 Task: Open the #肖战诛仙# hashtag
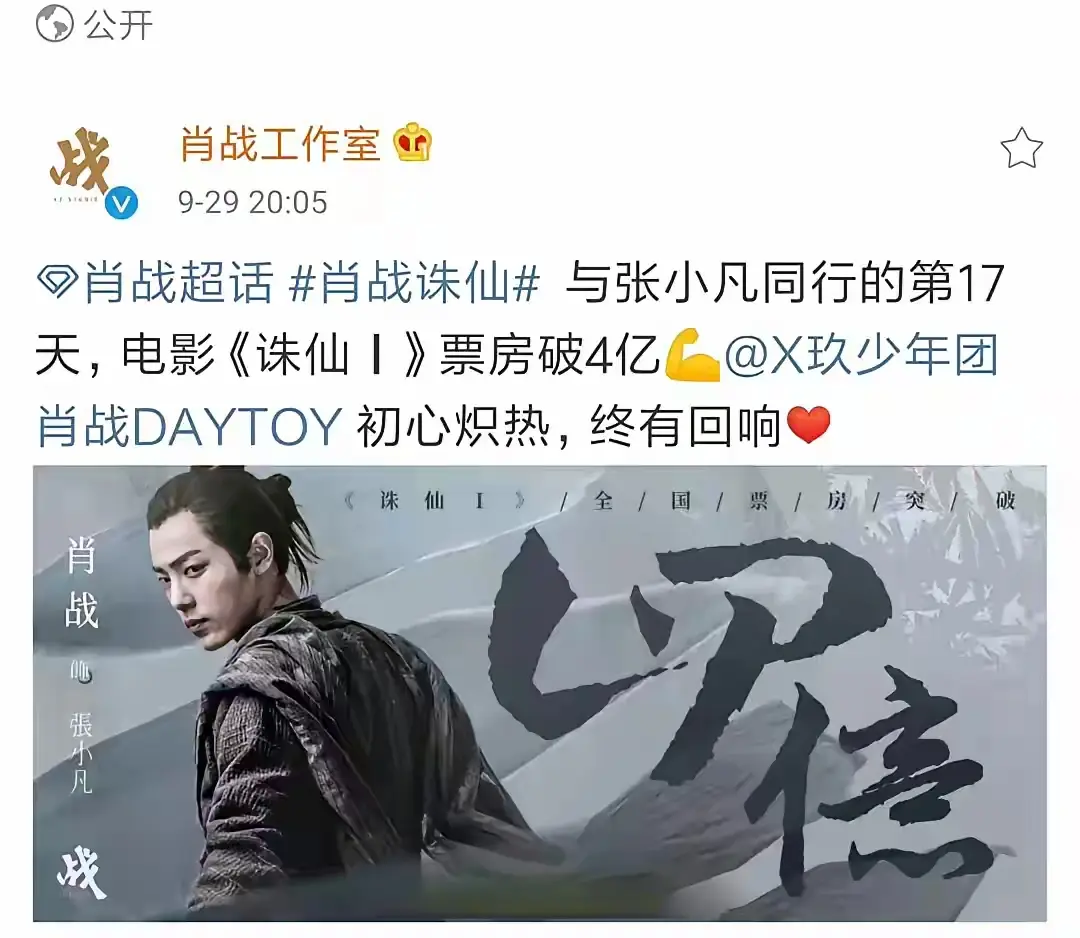[x=415, y=282]
